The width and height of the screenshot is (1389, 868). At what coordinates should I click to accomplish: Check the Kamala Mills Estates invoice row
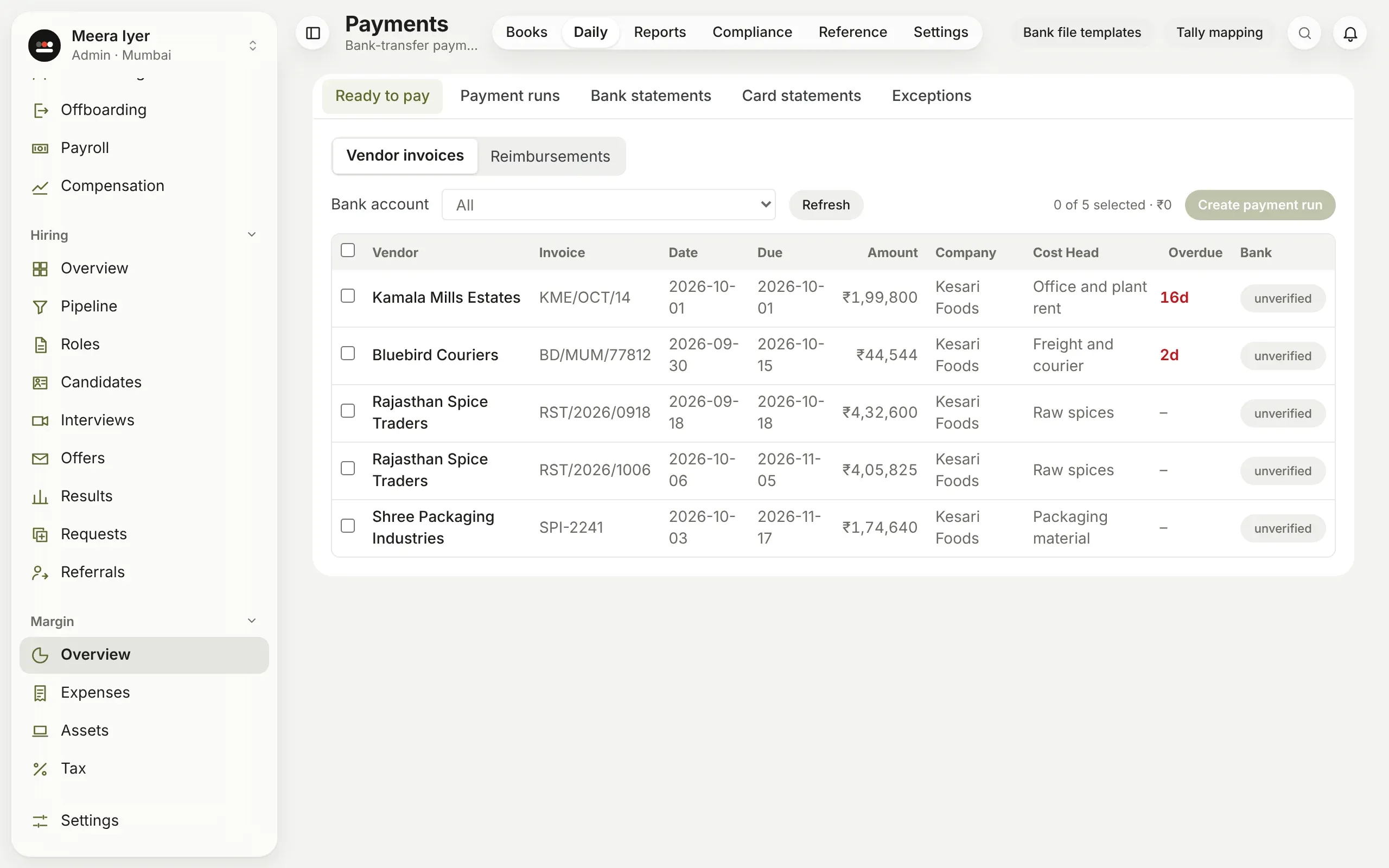(348, 296)
